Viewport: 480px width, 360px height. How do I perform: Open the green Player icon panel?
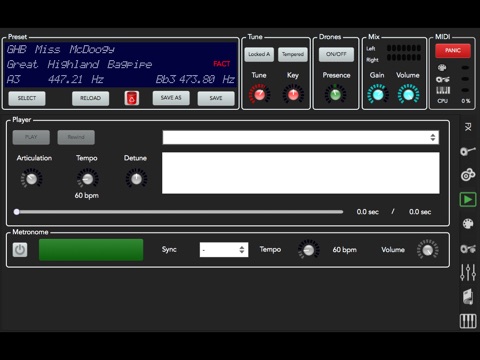tap(468, 200)
